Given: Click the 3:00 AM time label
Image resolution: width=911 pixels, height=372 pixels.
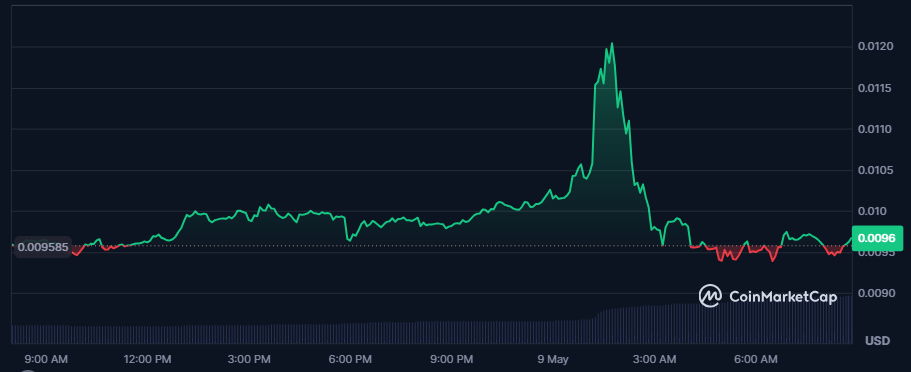Looking at the screenshot, I should [x=655, y=359].
